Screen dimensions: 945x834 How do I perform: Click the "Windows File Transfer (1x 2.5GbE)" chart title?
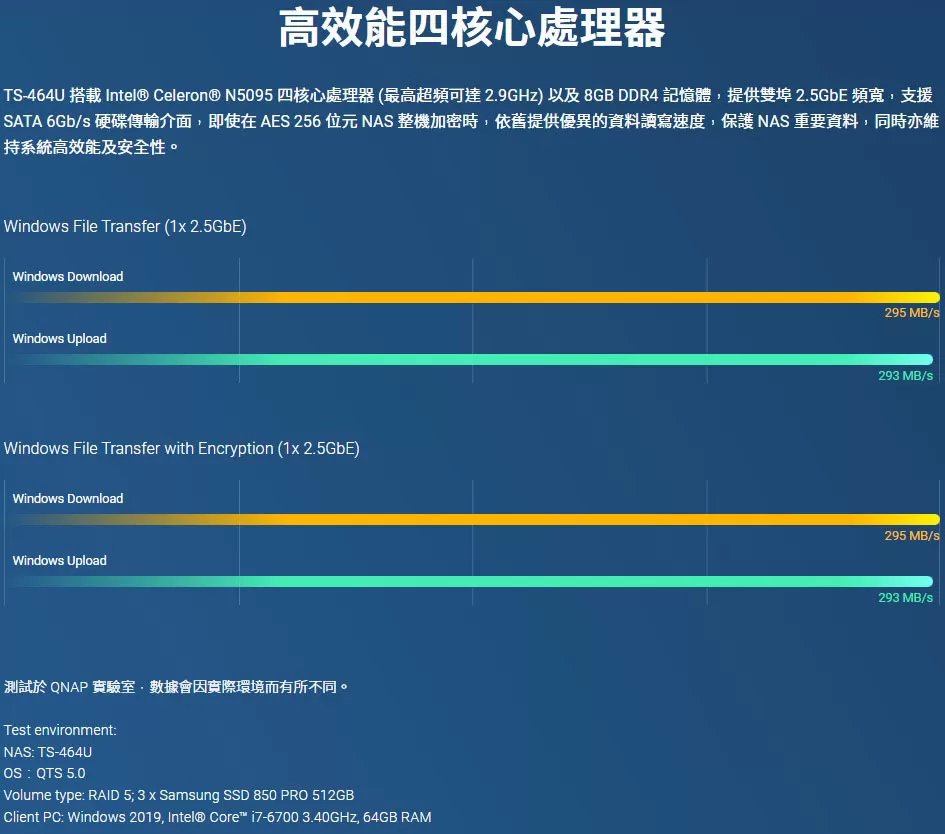(125, 227)
